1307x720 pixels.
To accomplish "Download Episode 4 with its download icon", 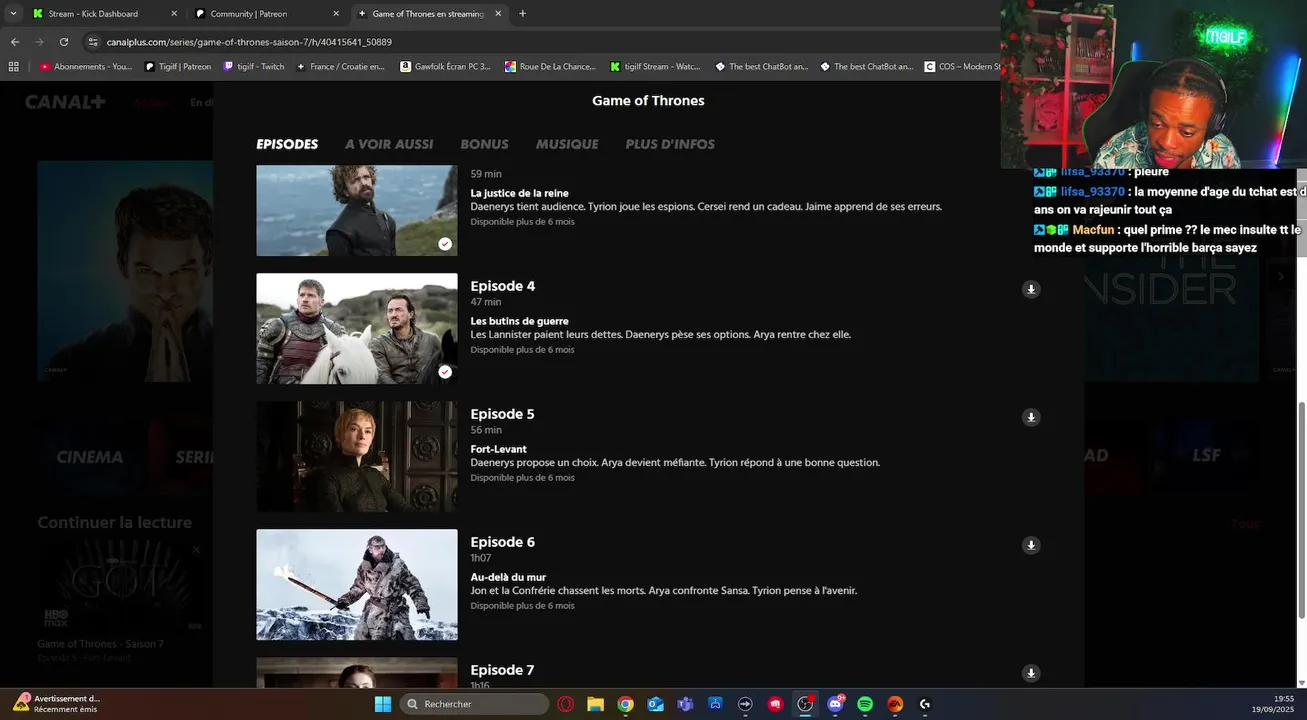I will point(1031,289).
